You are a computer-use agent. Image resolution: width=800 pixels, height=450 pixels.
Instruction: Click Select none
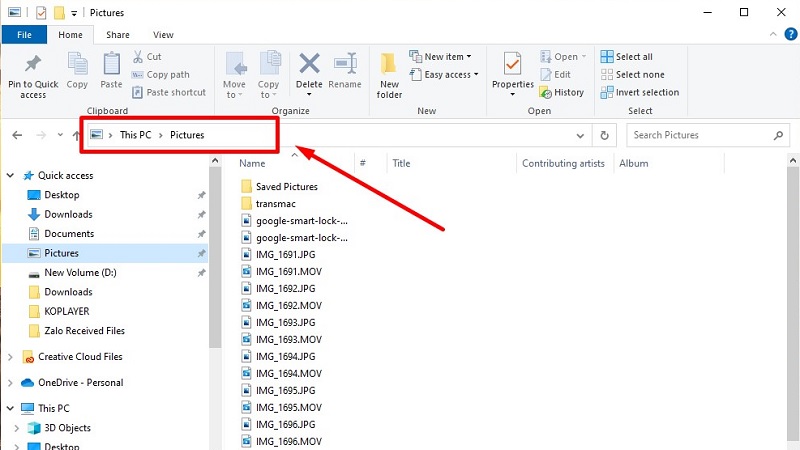(633, 74)
